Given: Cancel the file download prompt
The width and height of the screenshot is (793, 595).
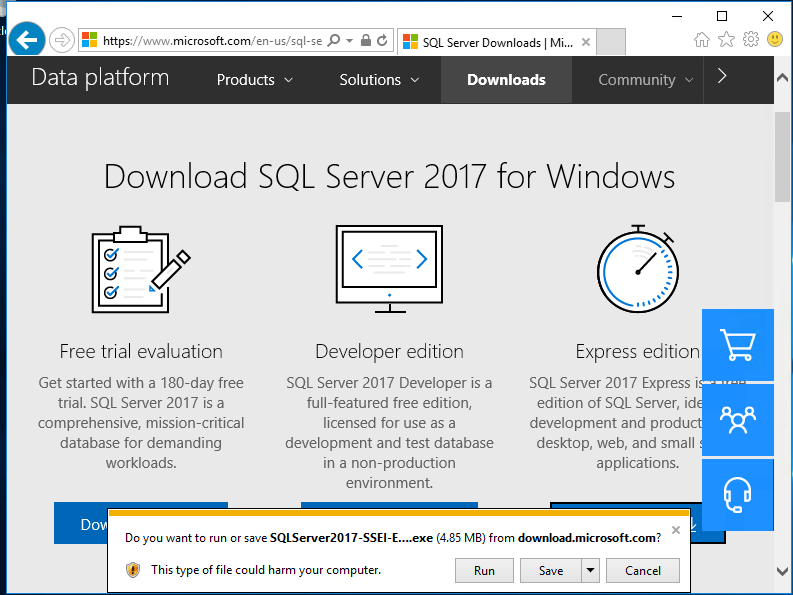Looking at the screenshot, I should pyautogui.click(x=643, y=571).
